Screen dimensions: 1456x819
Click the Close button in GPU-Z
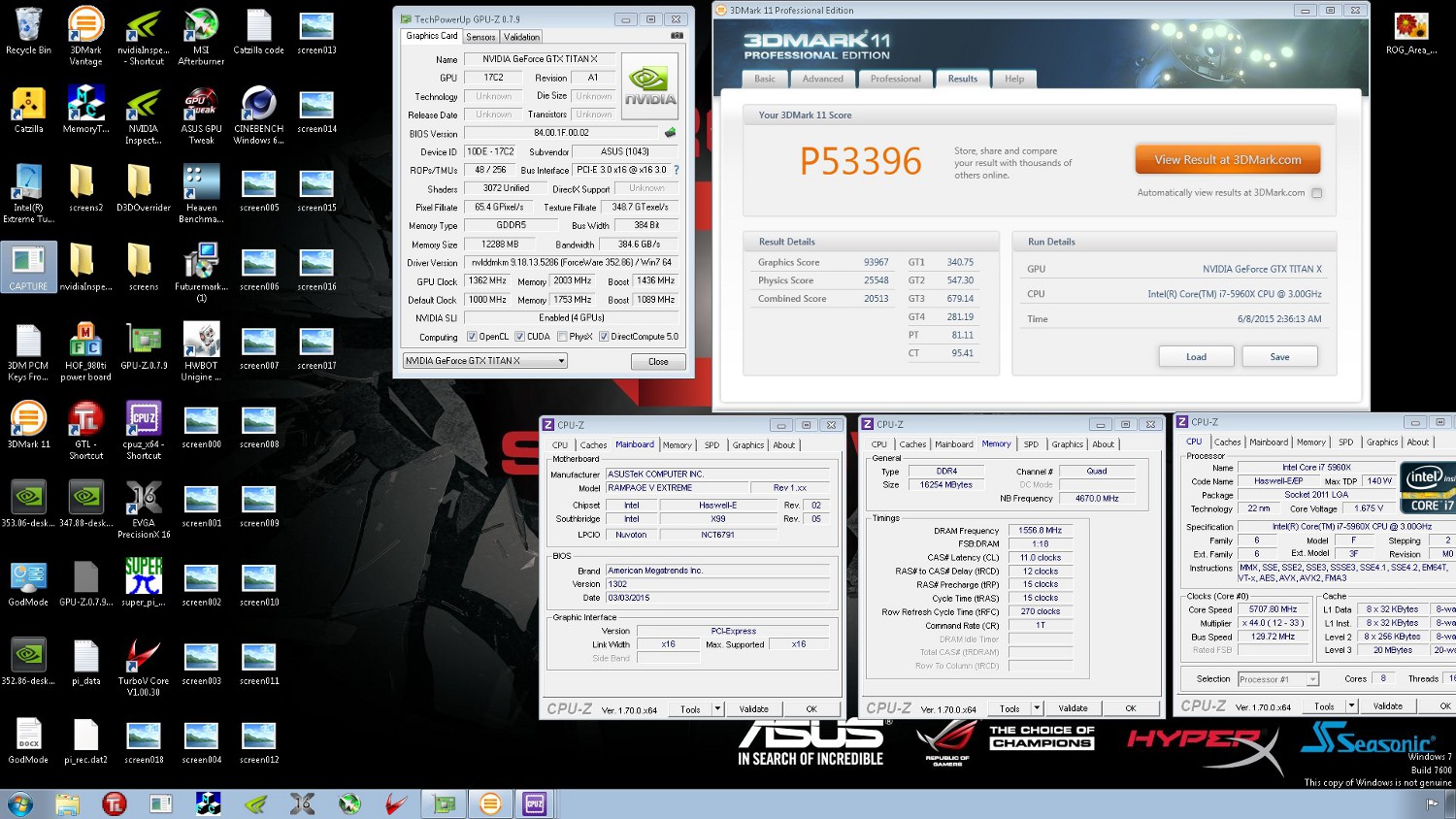tap(658, 362)
